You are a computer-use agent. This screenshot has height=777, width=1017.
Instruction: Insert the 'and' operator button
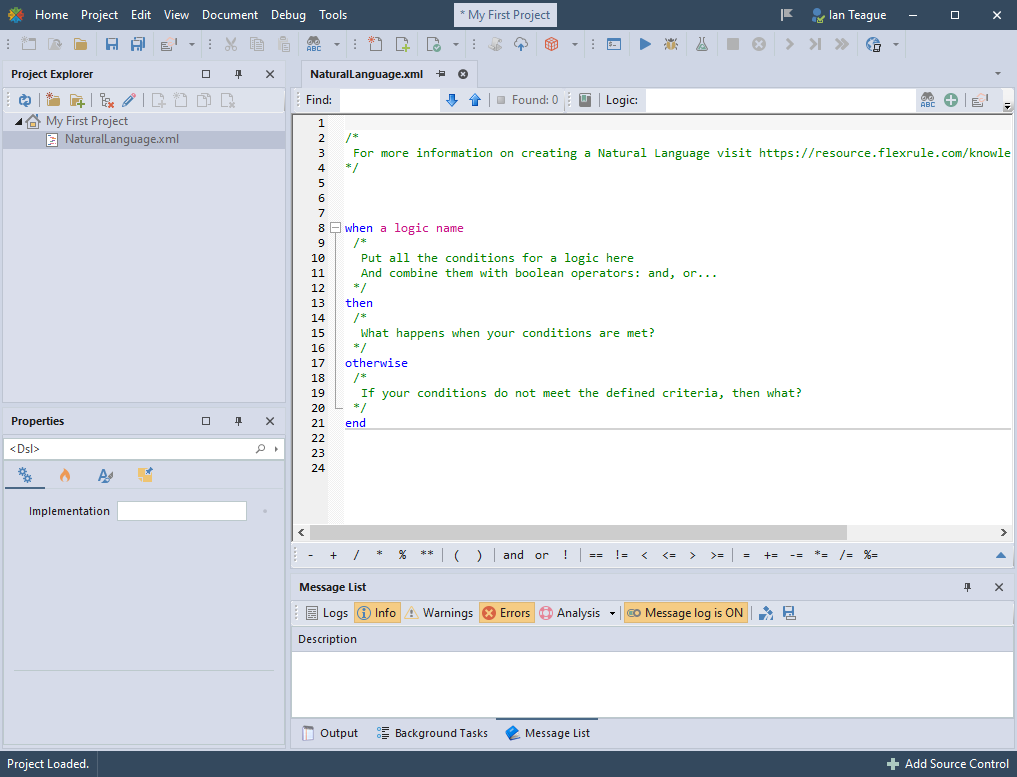coord(513,555)
